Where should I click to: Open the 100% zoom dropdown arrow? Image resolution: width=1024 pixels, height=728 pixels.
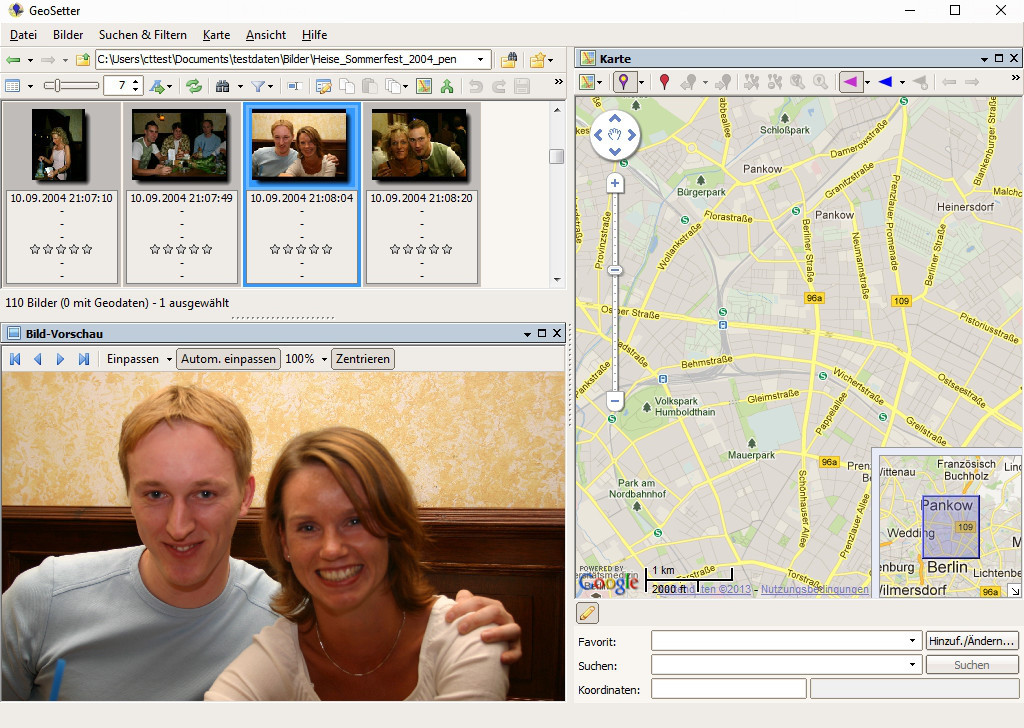324,359
